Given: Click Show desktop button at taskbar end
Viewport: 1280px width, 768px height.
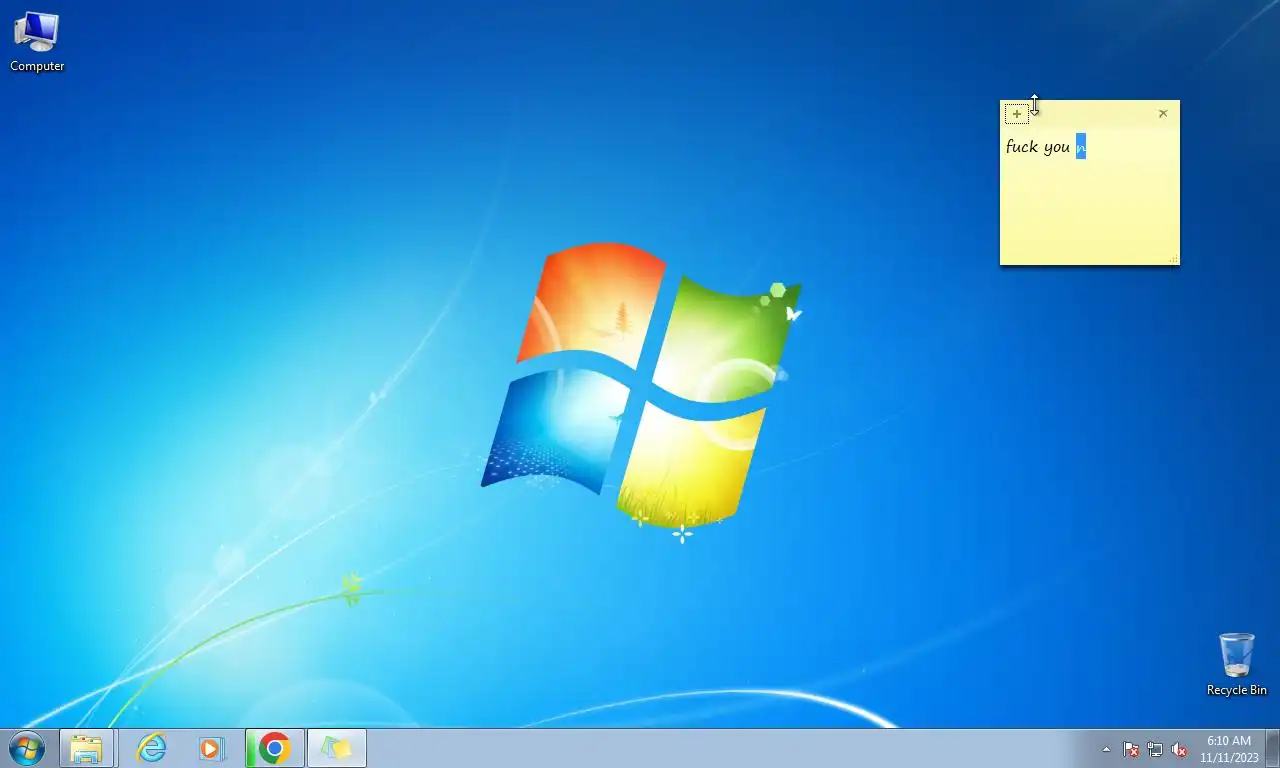Looking at the screenshot, I should tap(1273, 749).
